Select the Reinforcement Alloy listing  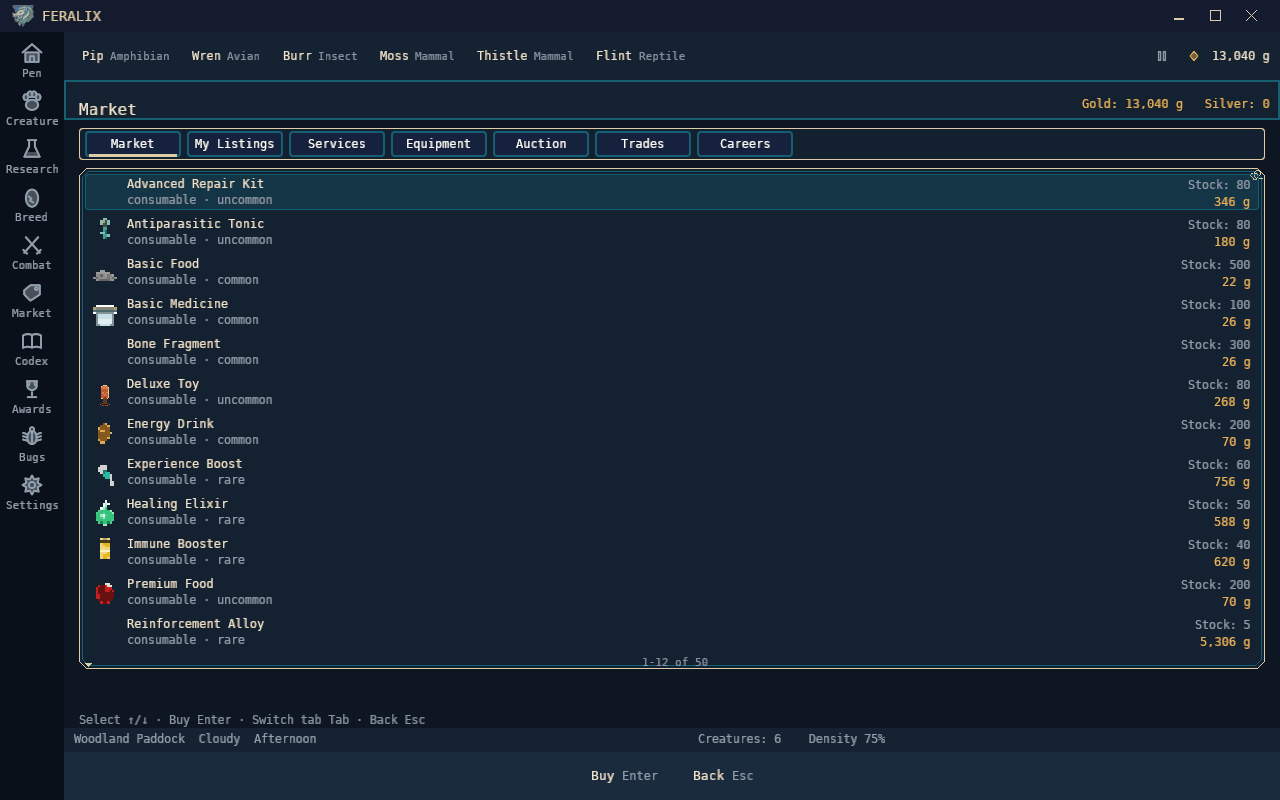pyautogui.click(x=672, y=632)
